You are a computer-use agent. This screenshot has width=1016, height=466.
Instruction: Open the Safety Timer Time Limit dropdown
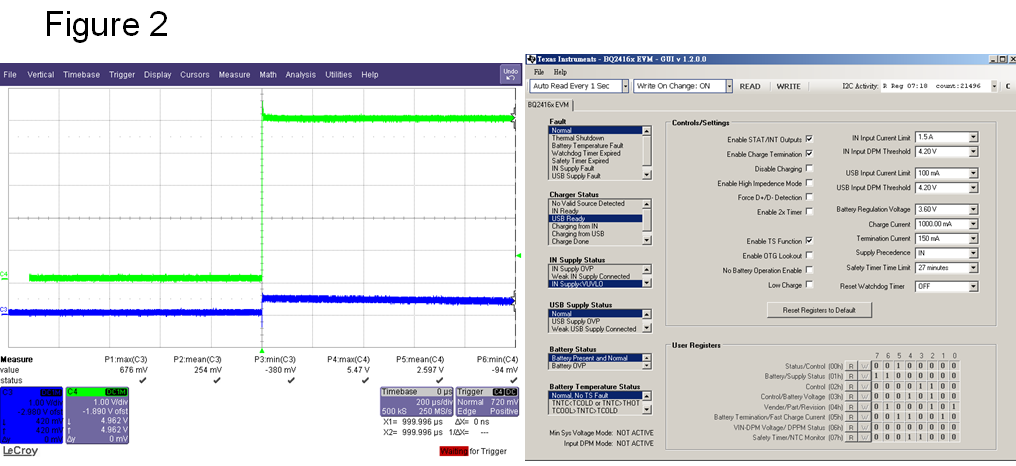(973, 268)
